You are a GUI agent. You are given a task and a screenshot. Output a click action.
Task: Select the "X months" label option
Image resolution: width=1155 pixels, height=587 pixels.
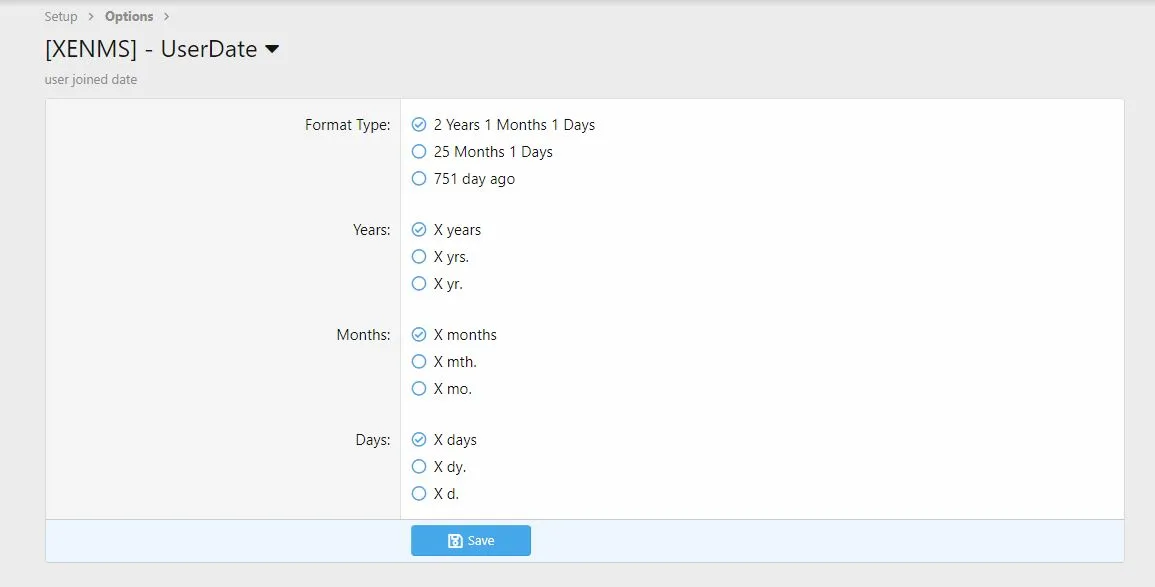(x=419, y=335)
